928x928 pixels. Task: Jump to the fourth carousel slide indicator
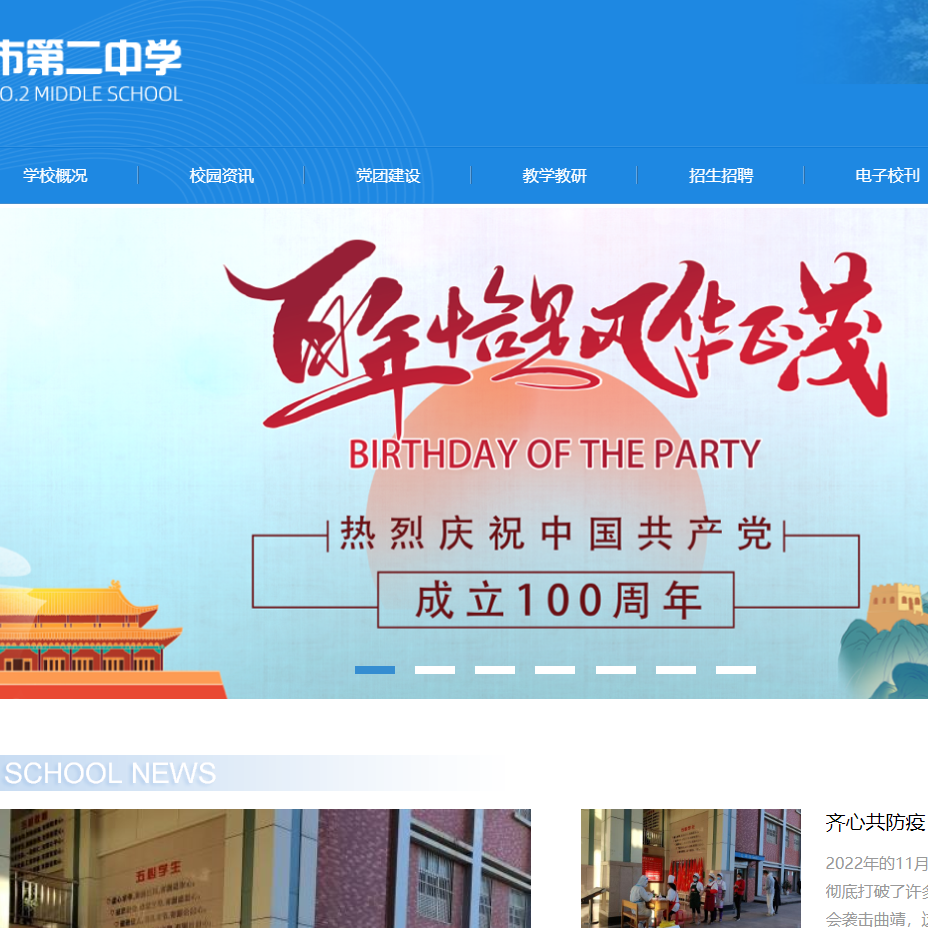555,670
